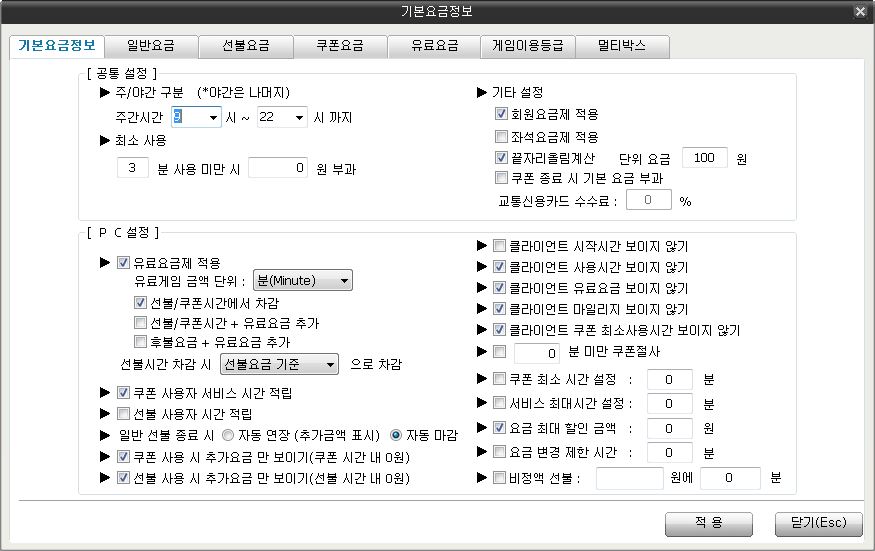Open the 게임이용등급 tab
Viewport: 875px width, 551px height.
[x=527, y=46]
